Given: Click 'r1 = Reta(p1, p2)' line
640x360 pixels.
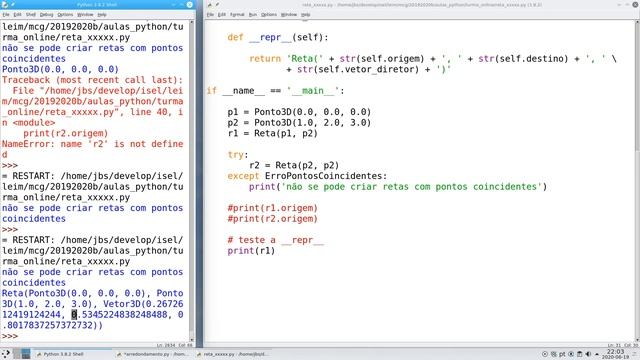Looking at the screenshot, I should point(273,133).
